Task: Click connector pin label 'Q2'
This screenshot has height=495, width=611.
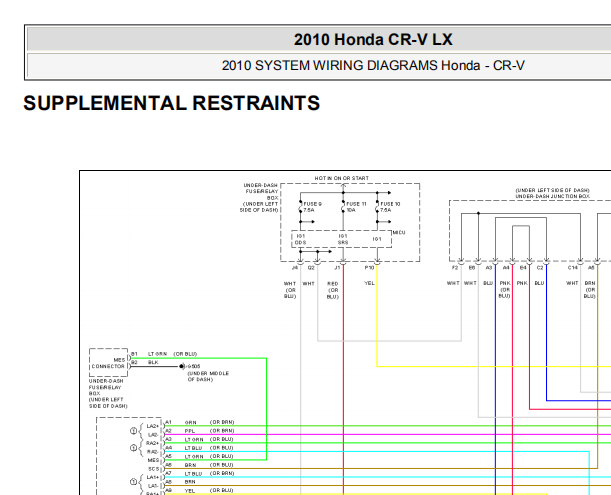Action: coord(311,268)
